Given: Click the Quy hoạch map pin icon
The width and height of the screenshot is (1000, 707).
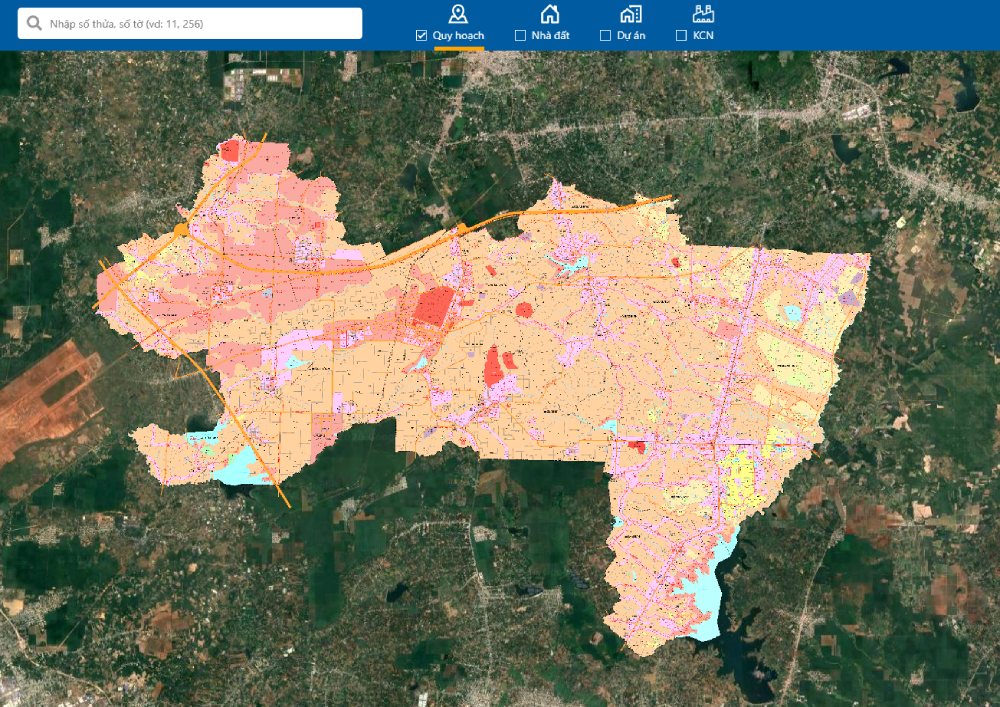Looking at the screenshot, I should coord(458,14).
